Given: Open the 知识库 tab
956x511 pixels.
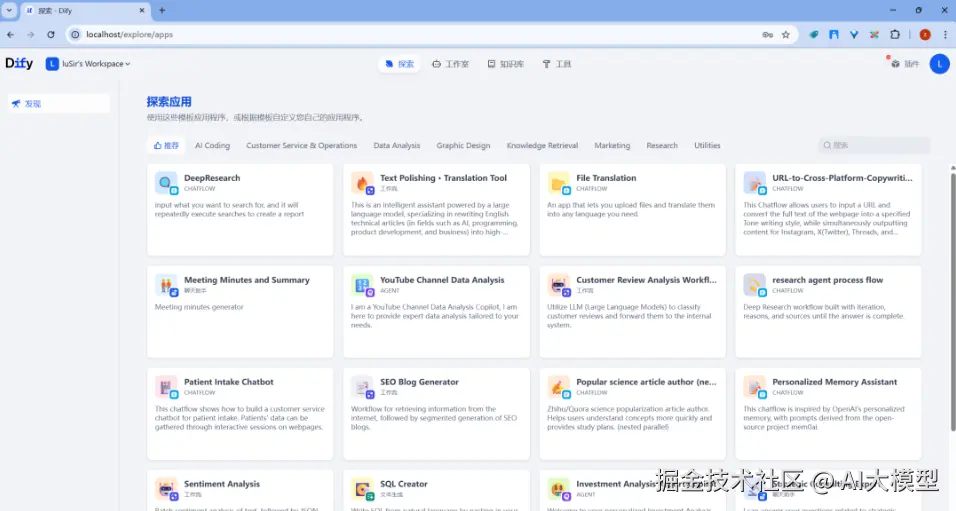Looking at the screenshot, I should tap(505, 64).
